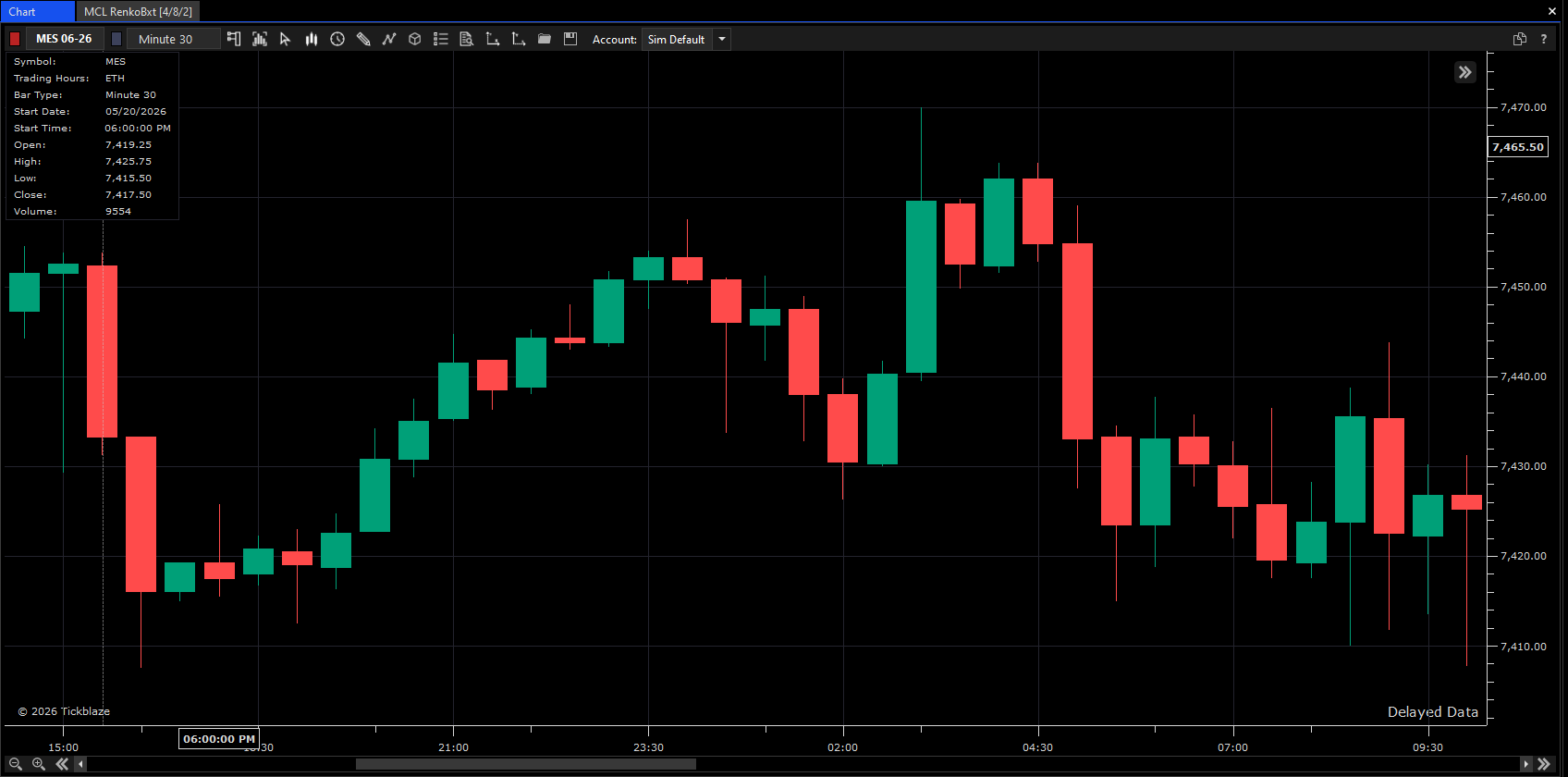The width and height of the screenshot is (1568, 777).
Task: Click the second axis scale icon
Action: pyautogui.click(x=519, y=39)
